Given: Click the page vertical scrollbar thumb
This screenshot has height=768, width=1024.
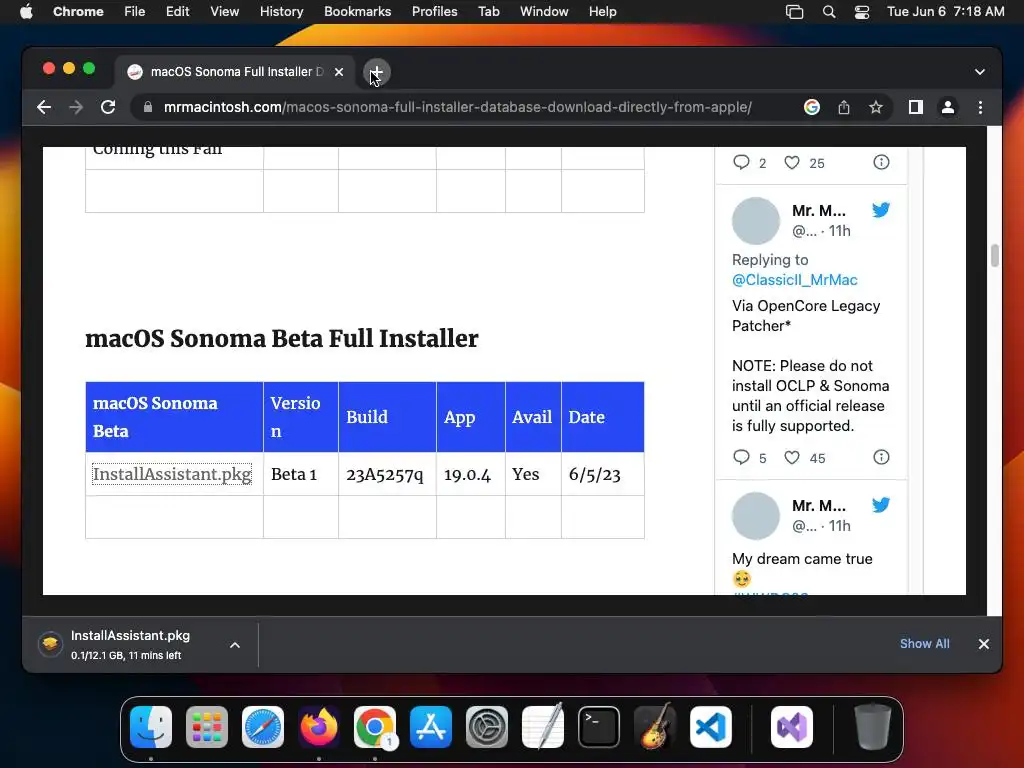Looking at the screenshot, I should pyautogui.click(x=995, y=255).
